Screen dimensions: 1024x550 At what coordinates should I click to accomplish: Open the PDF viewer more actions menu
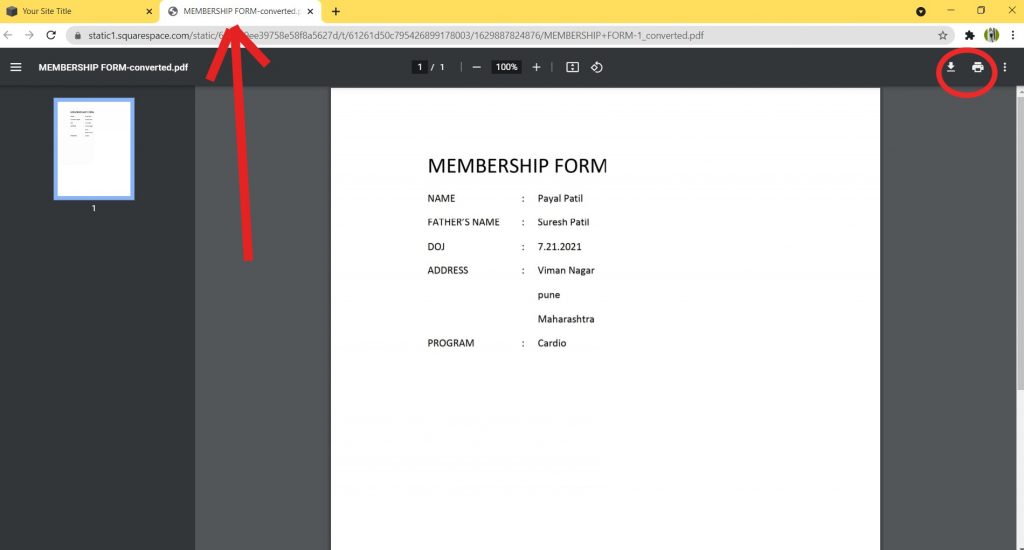(1004, 67)
